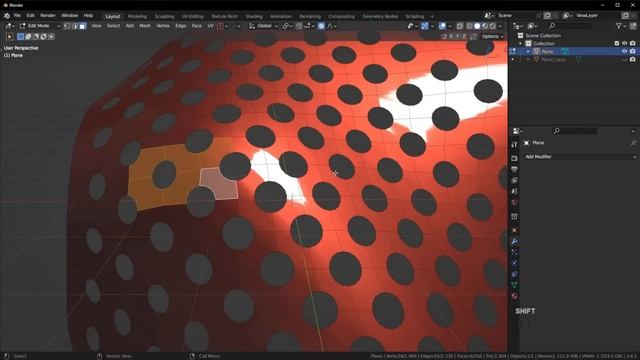Switch to material preview shading
The height and width of the screenshot is (360, 640).
(485, 26)
